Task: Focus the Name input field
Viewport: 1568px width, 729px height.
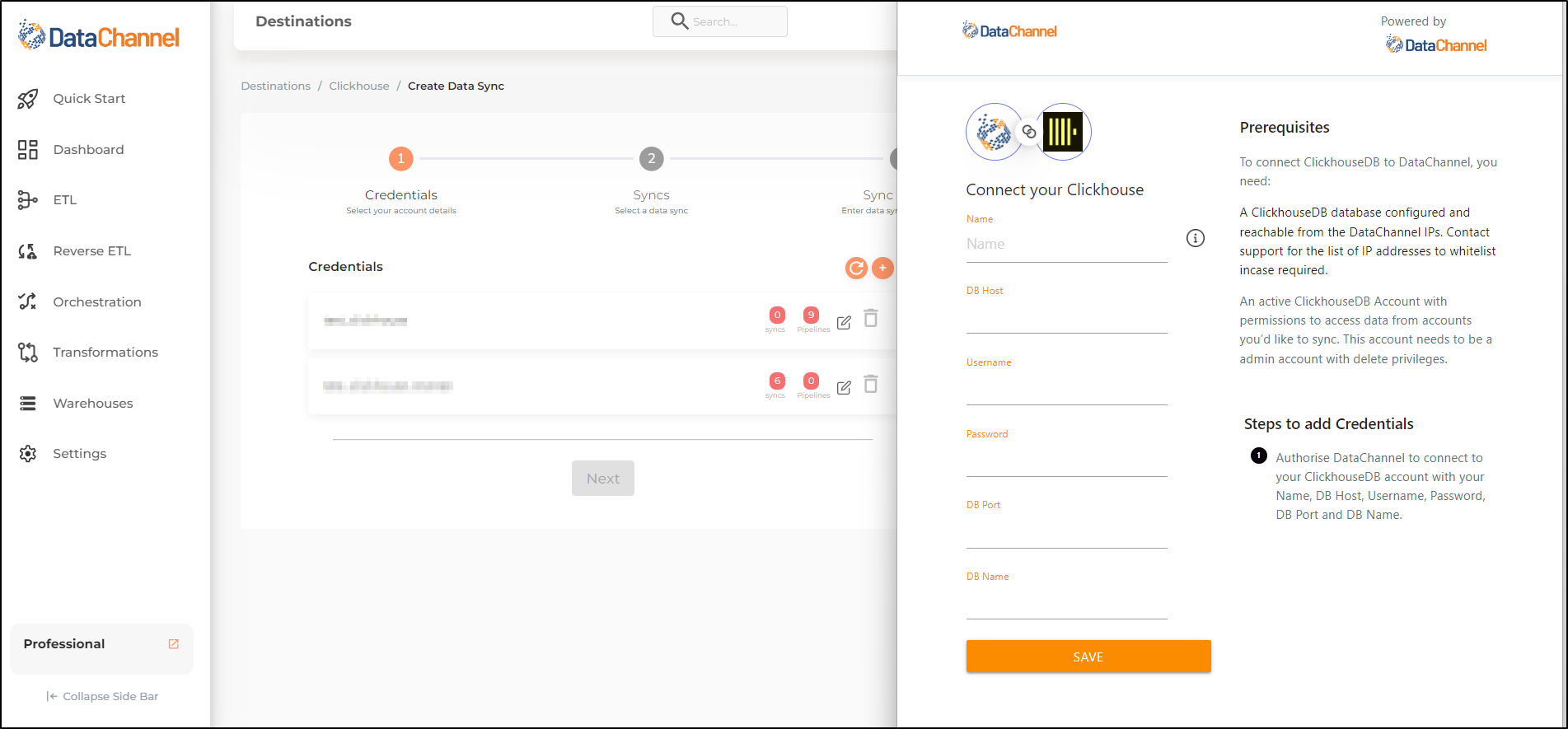Action: coord(1067,245)
